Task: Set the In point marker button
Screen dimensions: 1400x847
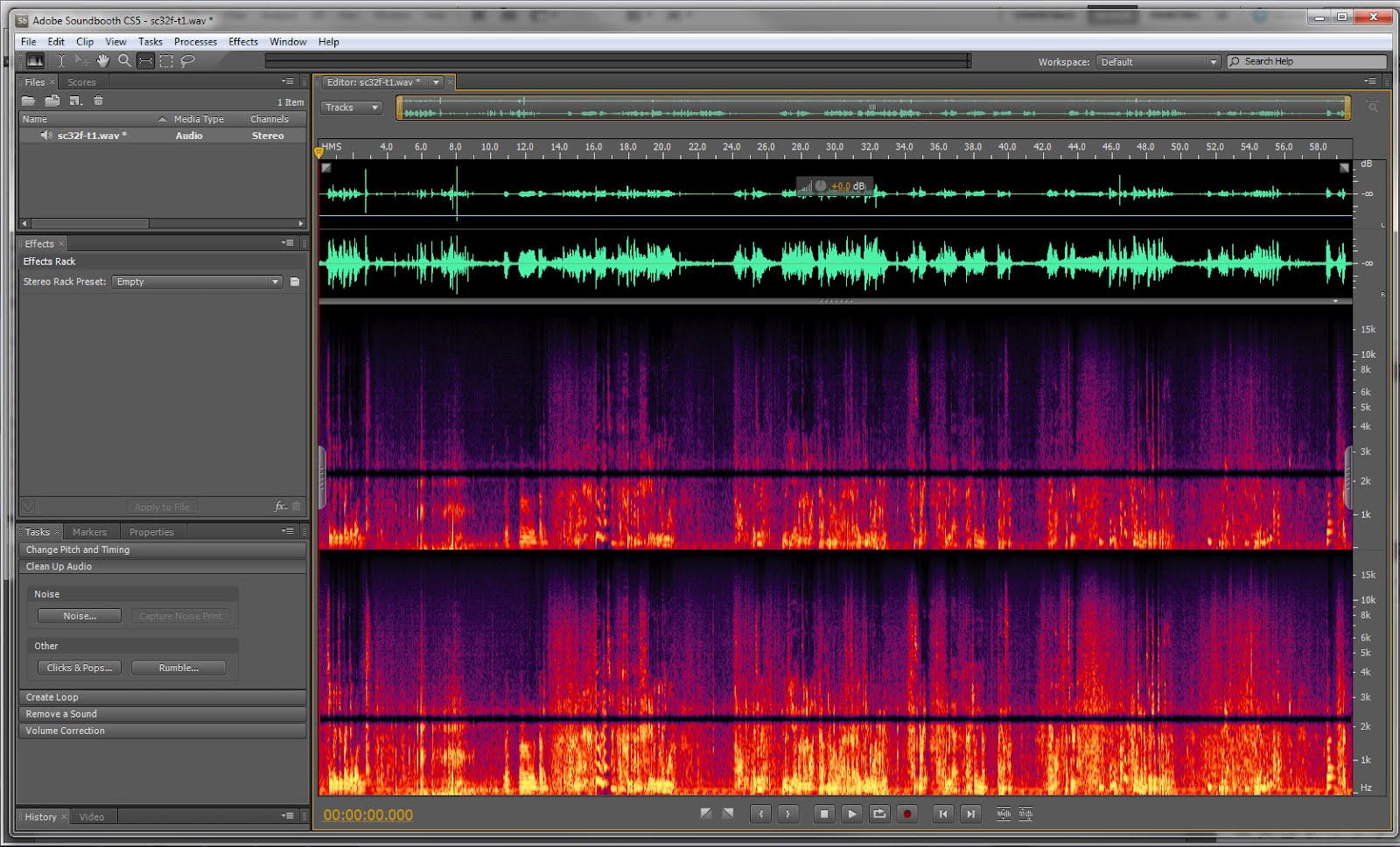Action: pyautogui.click(x=761, y=814)
